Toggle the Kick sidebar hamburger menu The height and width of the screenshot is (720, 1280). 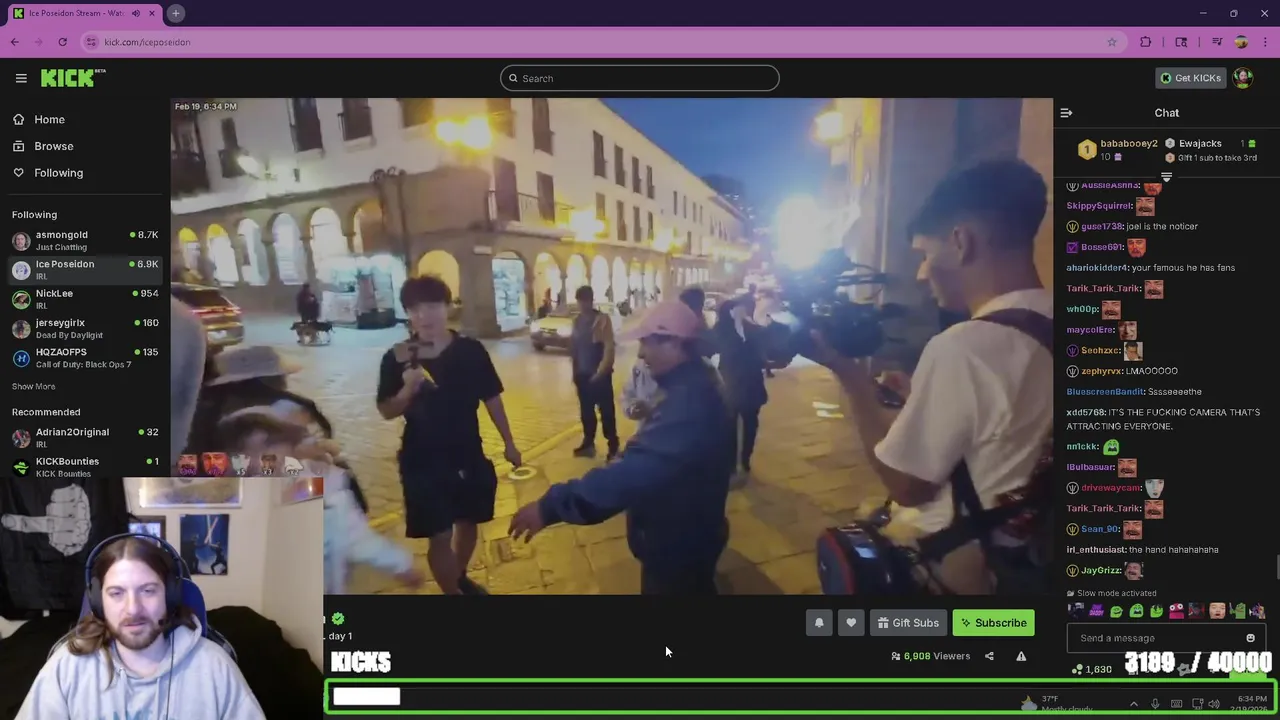coord(21,78)
